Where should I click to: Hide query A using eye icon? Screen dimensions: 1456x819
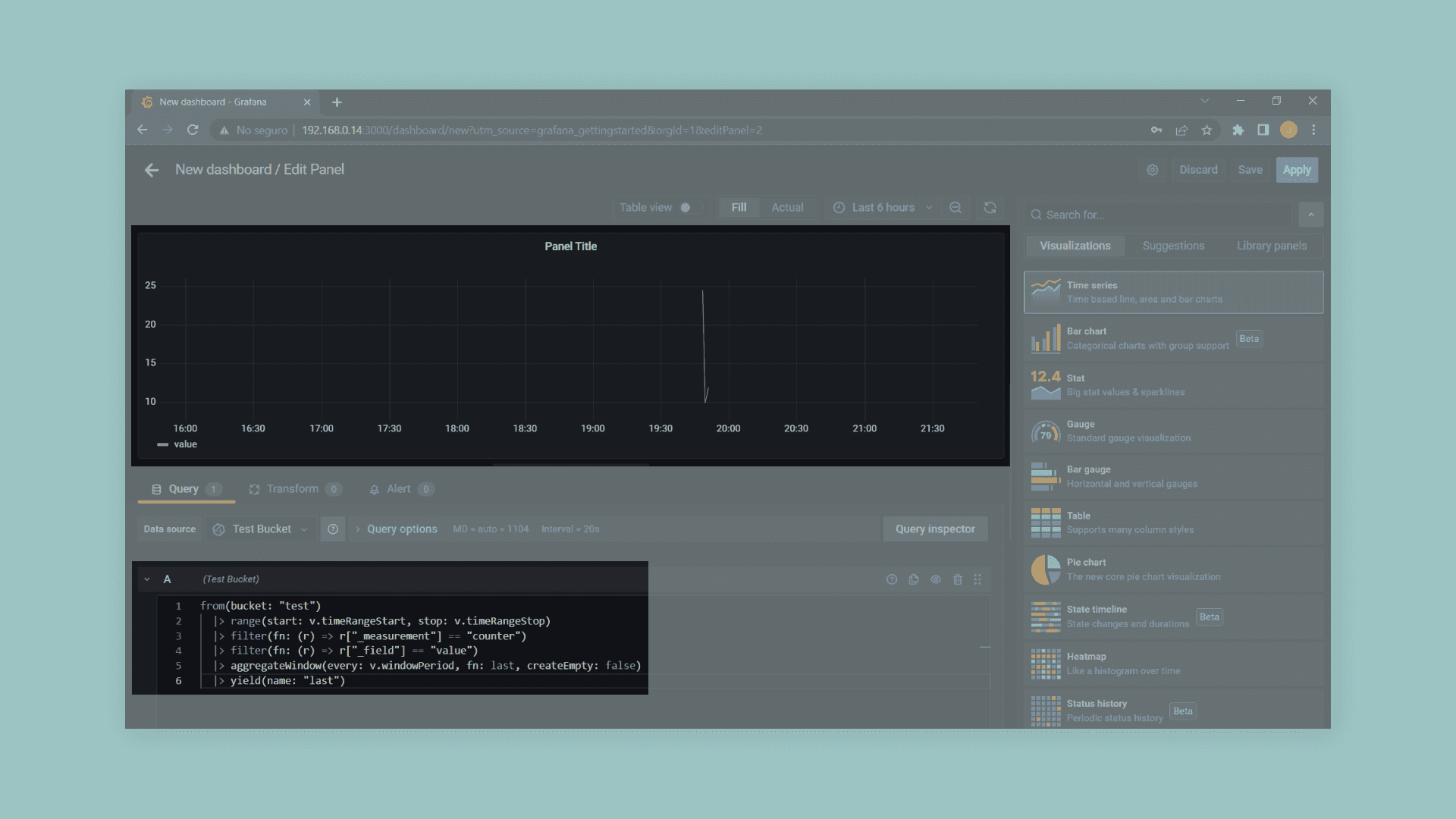[x=936, y=579]
